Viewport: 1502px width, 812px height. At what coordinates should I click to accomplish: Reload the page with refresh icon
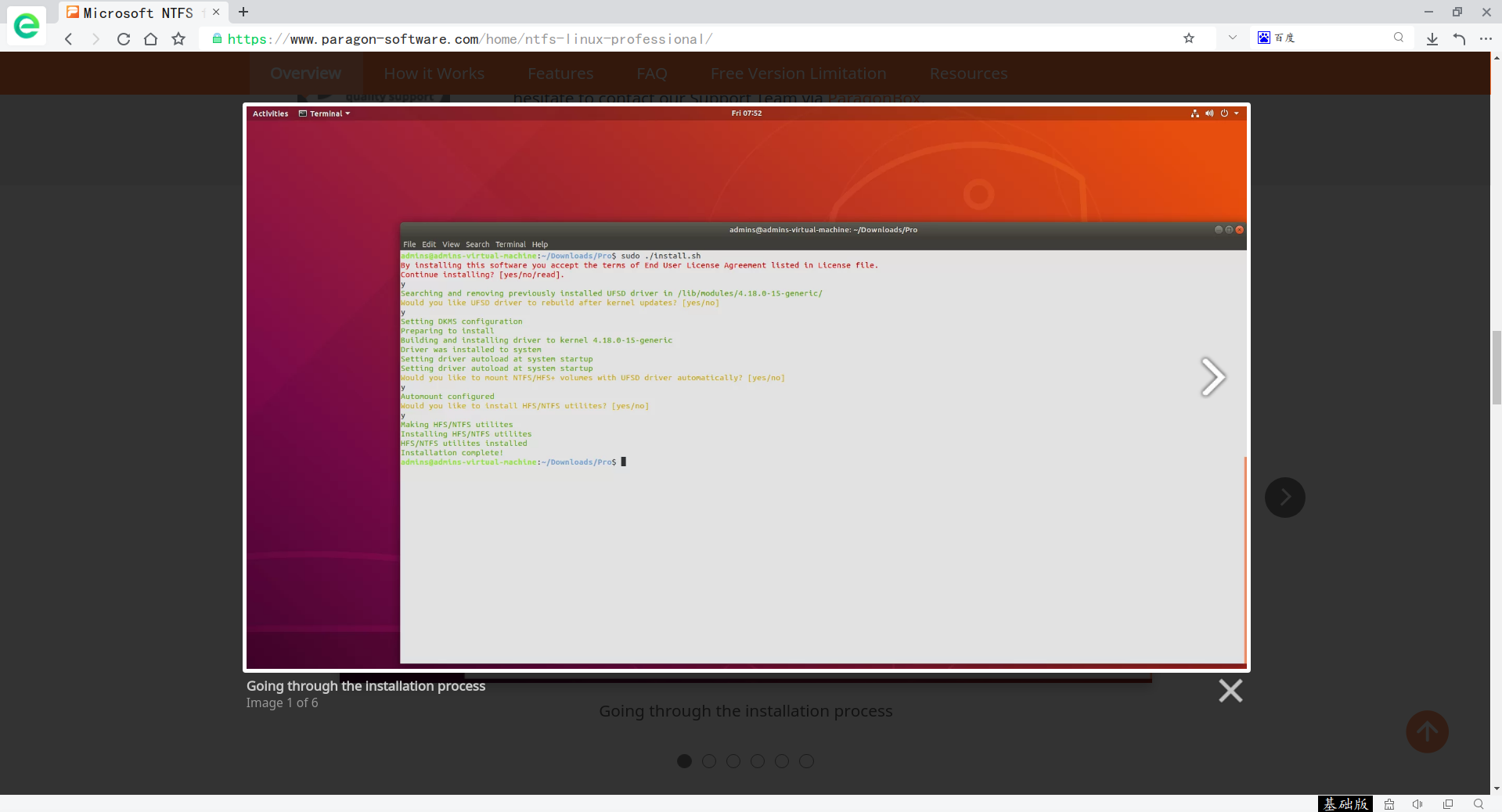[124, 39]
